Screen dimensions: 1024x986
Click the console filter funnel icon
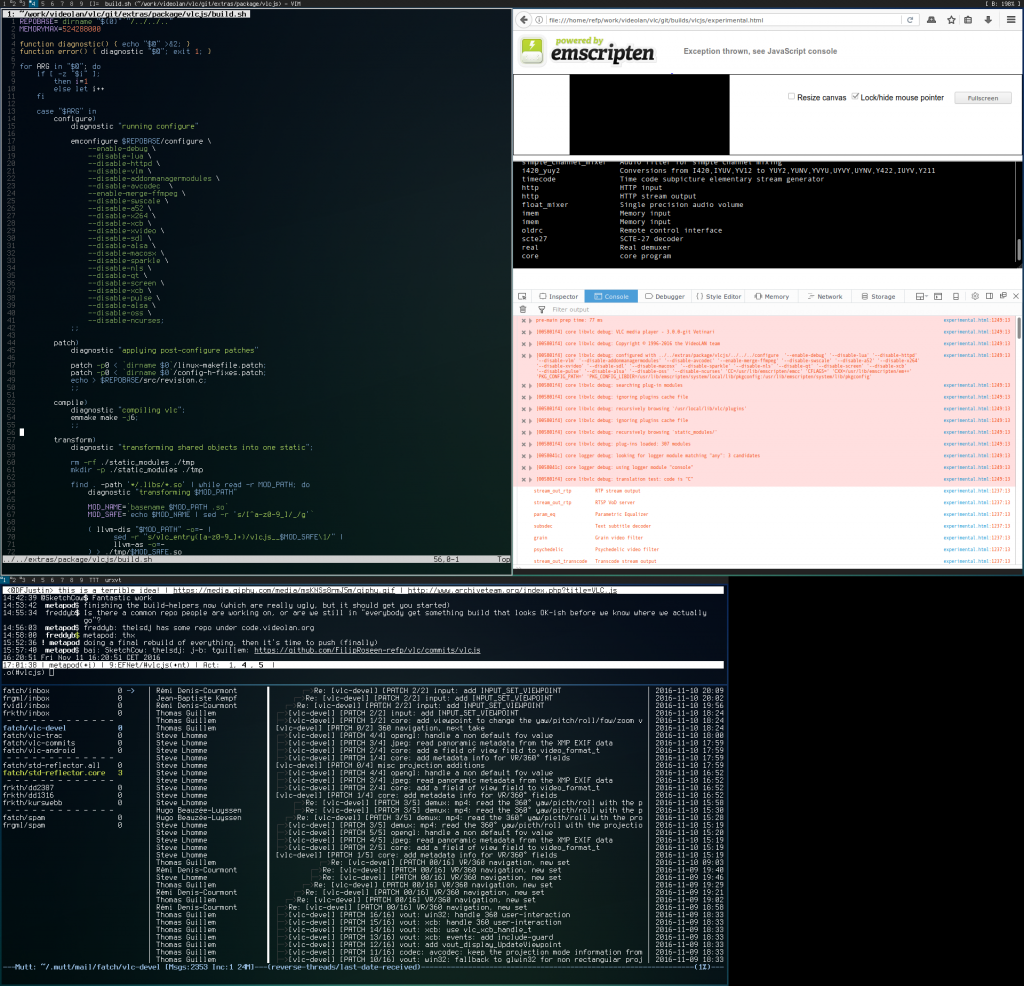(541, 310)
